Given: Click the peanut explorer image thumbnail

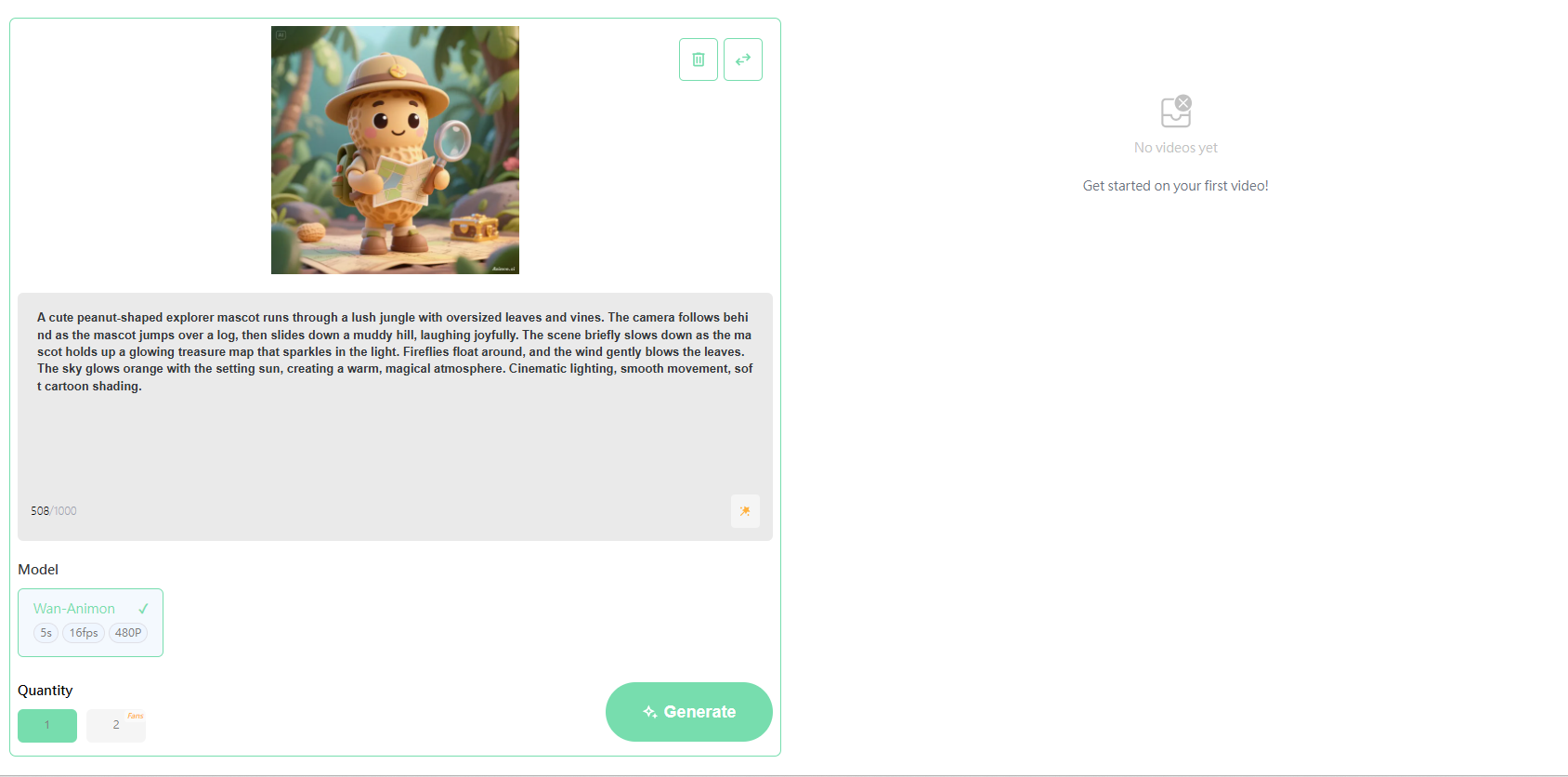Looking at the screenshot, I should click(395, 150).
